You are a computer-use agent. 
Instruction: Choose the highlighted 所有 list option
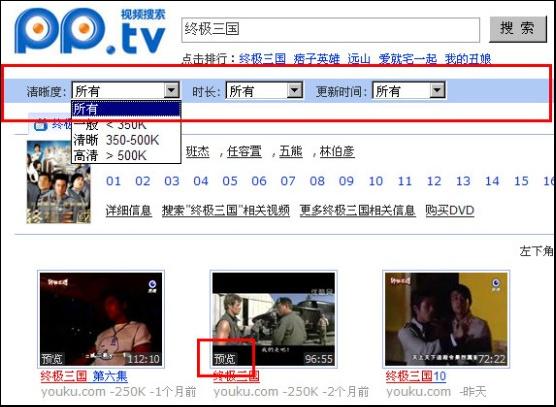click(126, 109)
